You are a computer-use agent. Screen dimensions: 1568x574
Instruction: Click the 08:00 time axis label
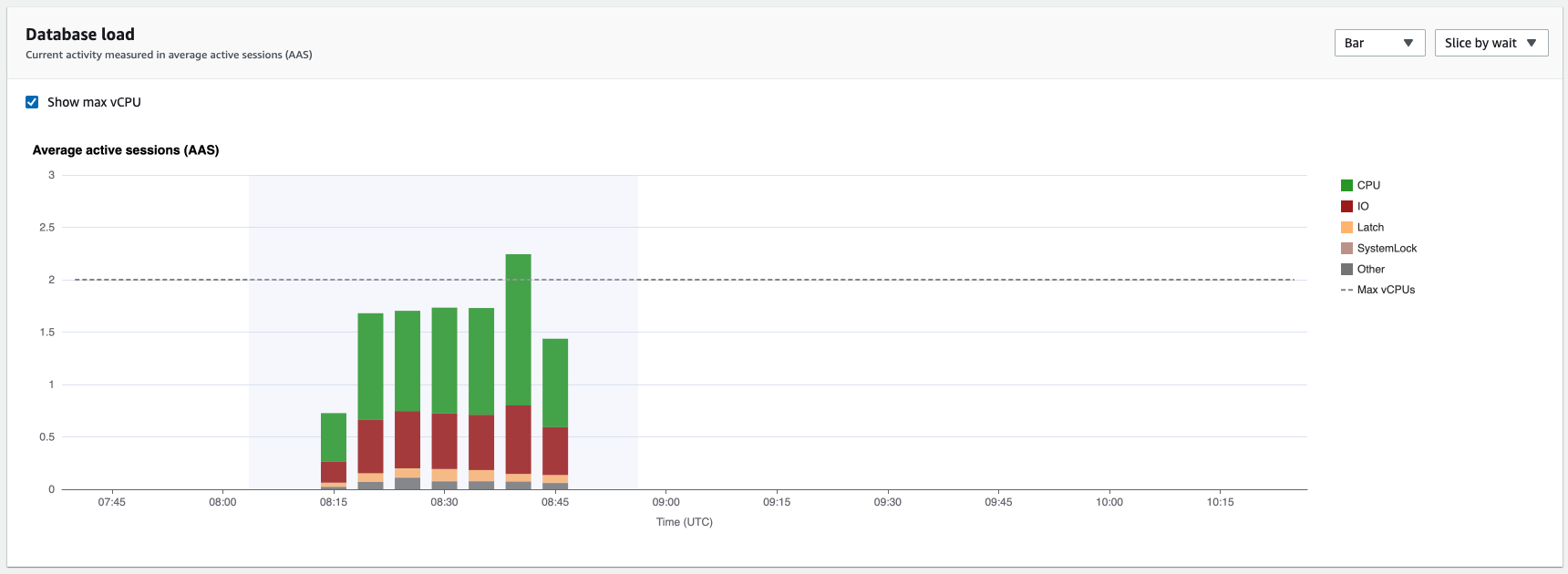click(x=222, y=502)
